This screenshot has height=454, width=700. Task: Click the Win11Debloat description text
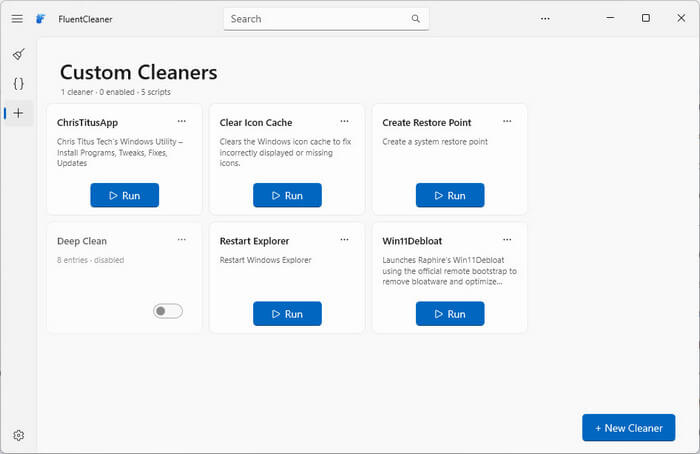pos(450,271)
